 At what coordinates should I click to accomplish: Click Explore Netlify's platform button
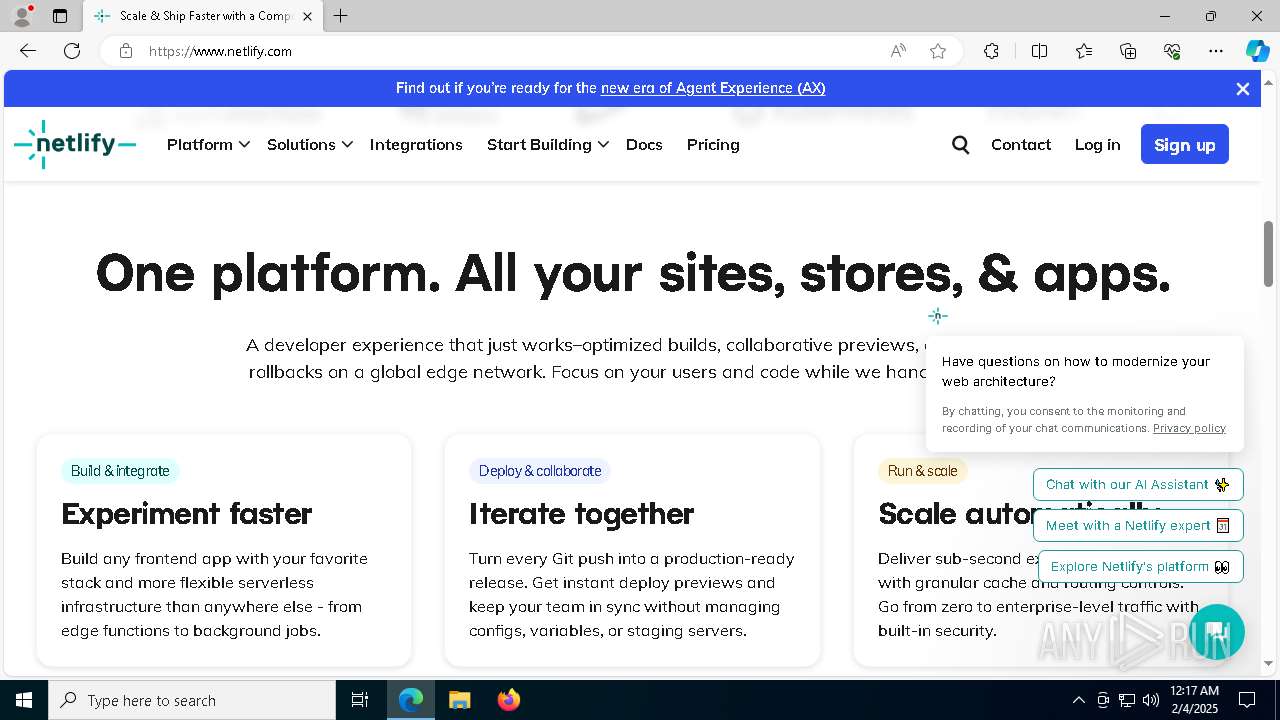click(x=1141, y=566)
